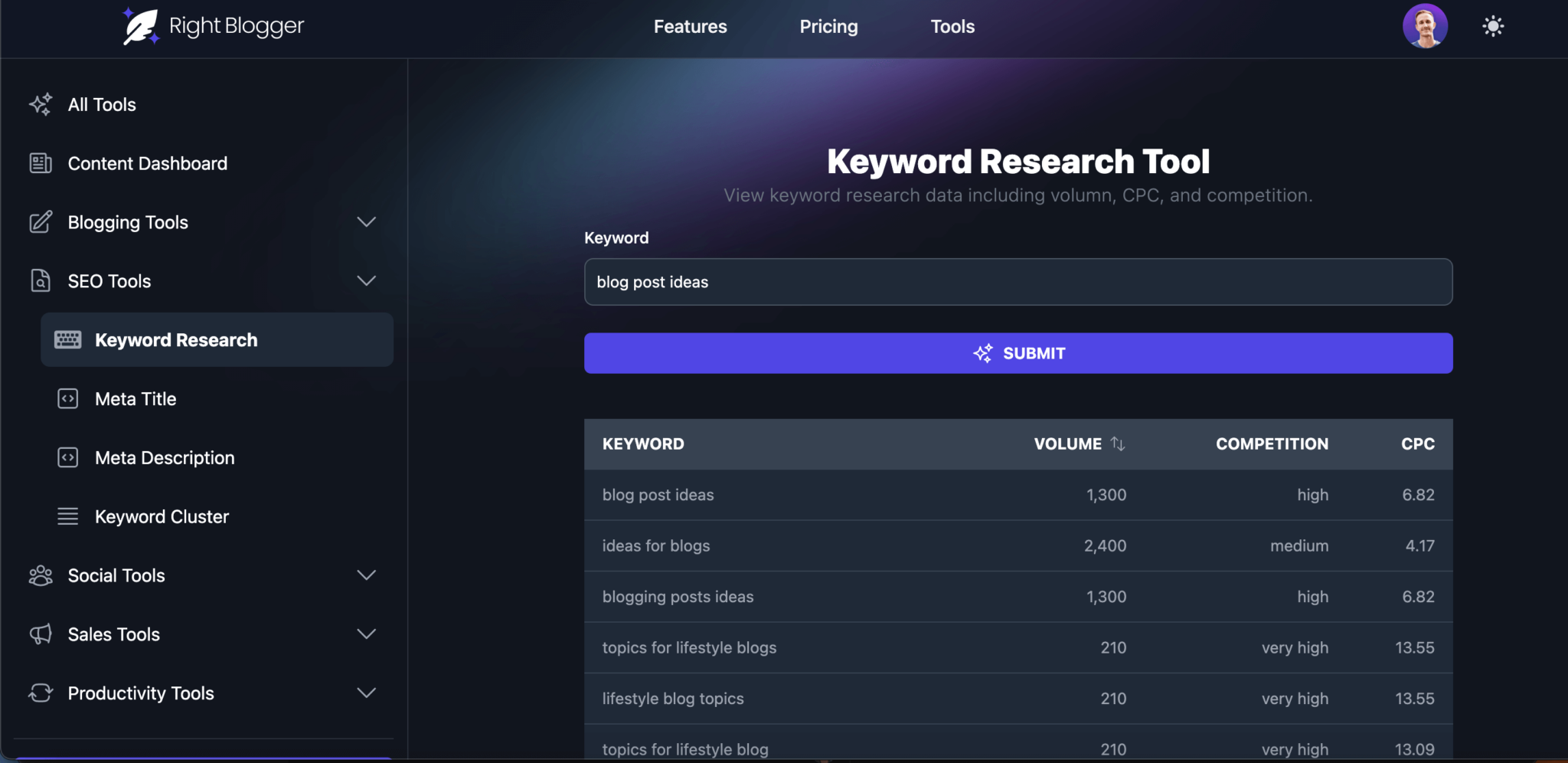This screenshot has width=1568, height=763.
Task: Open the Features nav item
Action: (x=690, y=27)
